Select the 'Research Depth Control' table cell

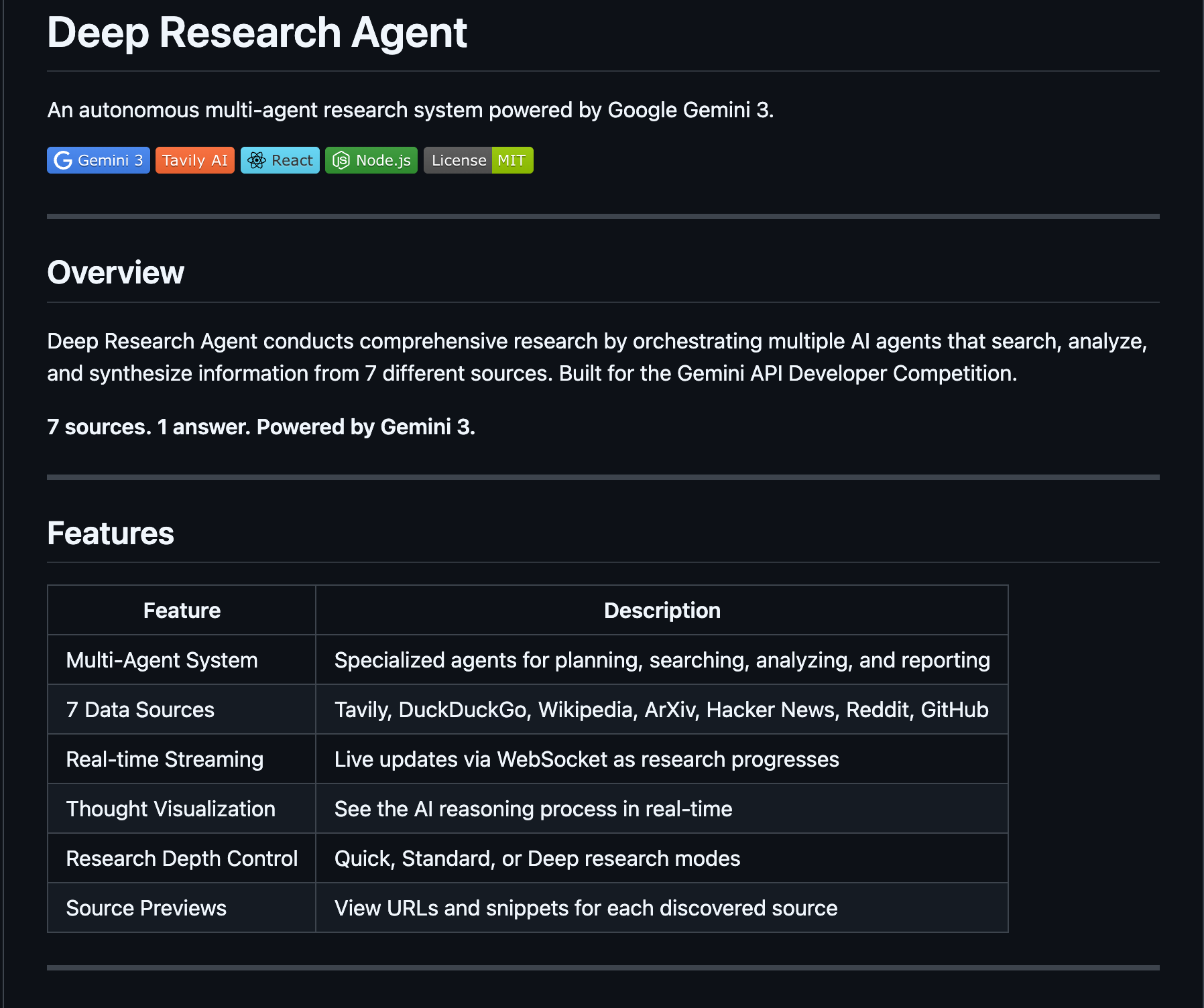click(x=182, y=859)
